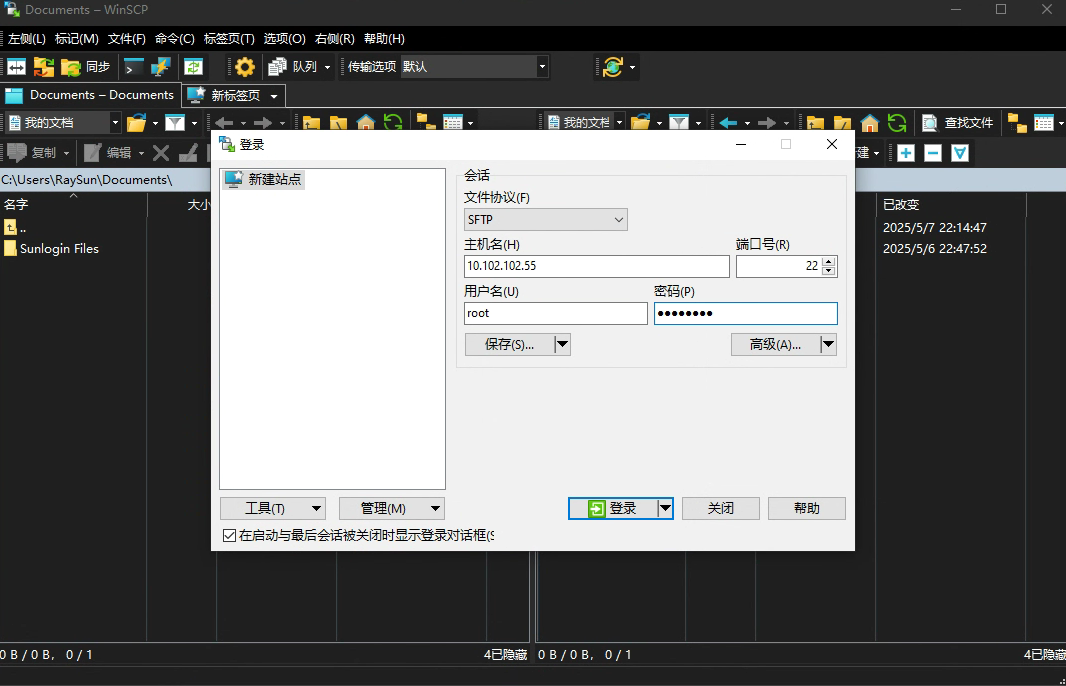Click the 密码 password field
The image size is (1066, 686).
(x=746, y=313)
